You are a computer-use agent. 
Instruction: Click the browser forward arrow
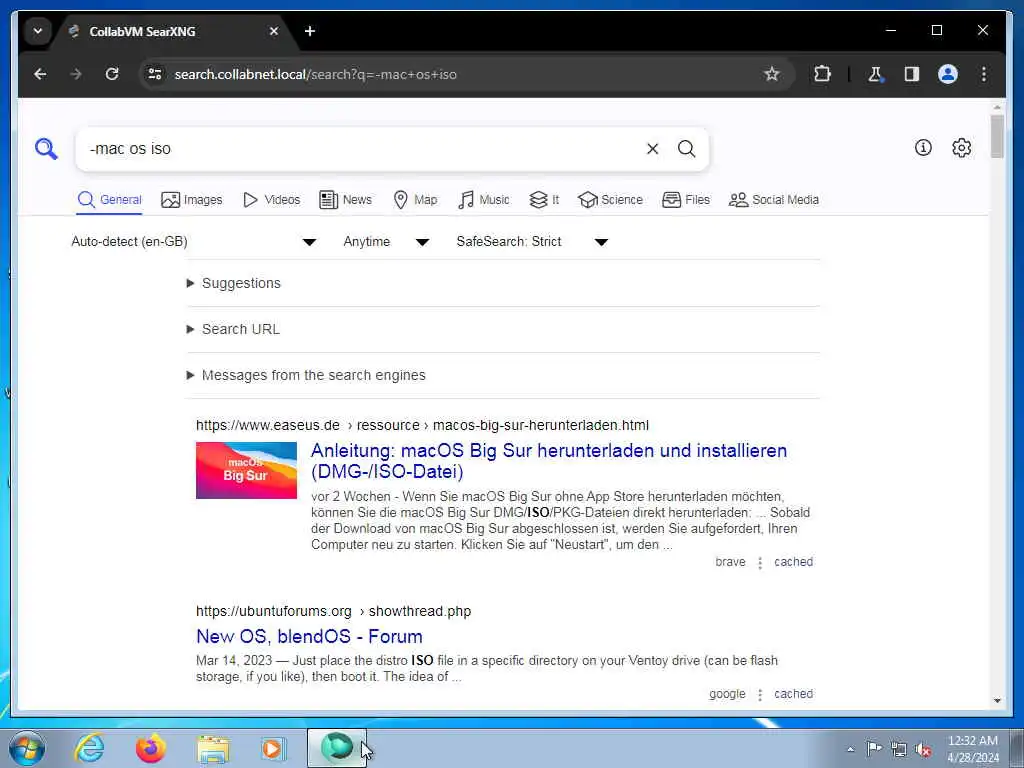tap(76, 74)
